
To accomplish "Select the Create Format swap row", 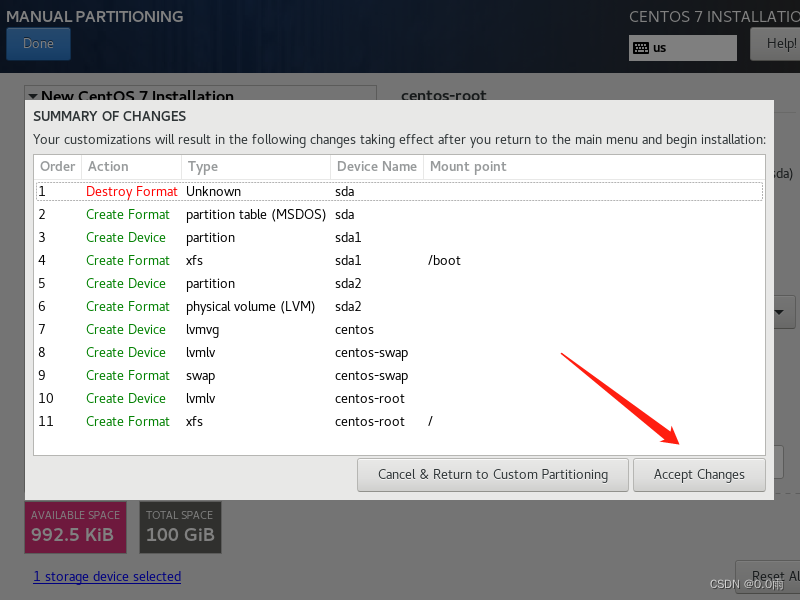I will [x=399, y=375].
